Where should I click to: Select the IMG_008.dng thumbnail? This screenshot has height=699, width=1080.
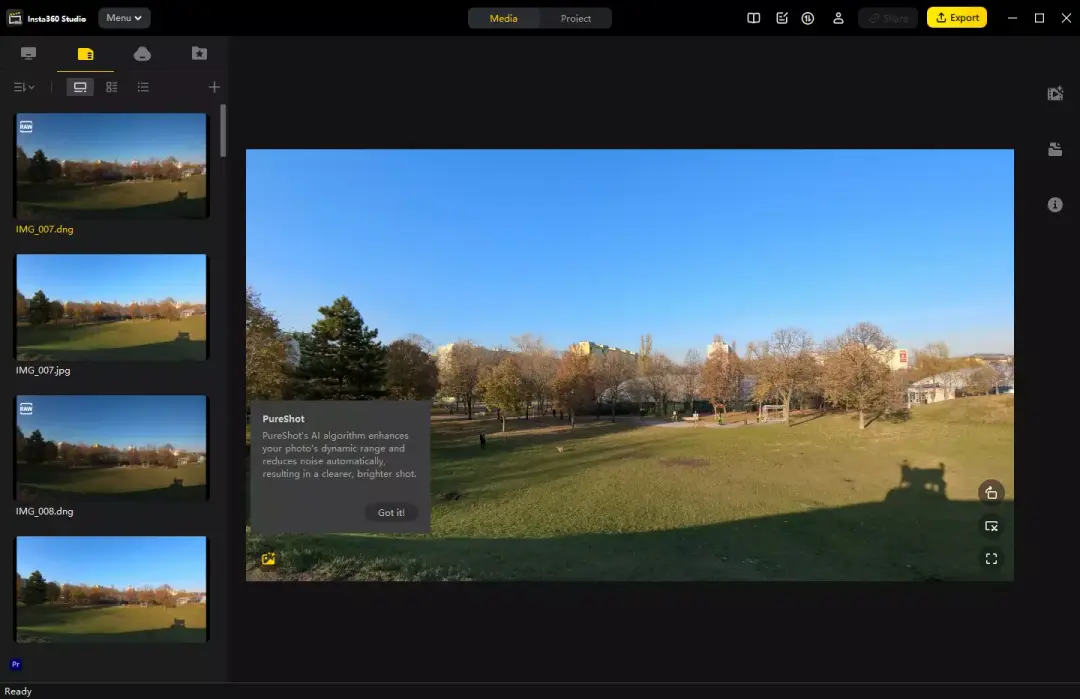(111, 448)
